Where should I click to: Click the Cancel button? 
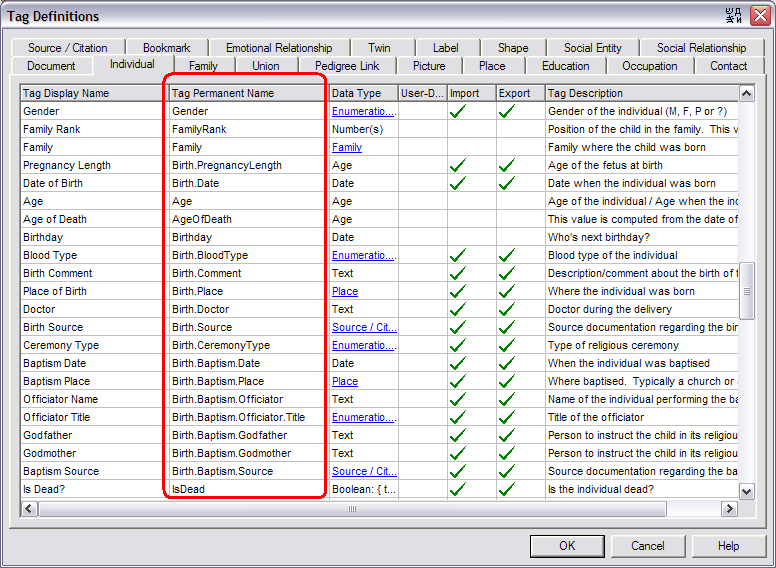(648, 546)
